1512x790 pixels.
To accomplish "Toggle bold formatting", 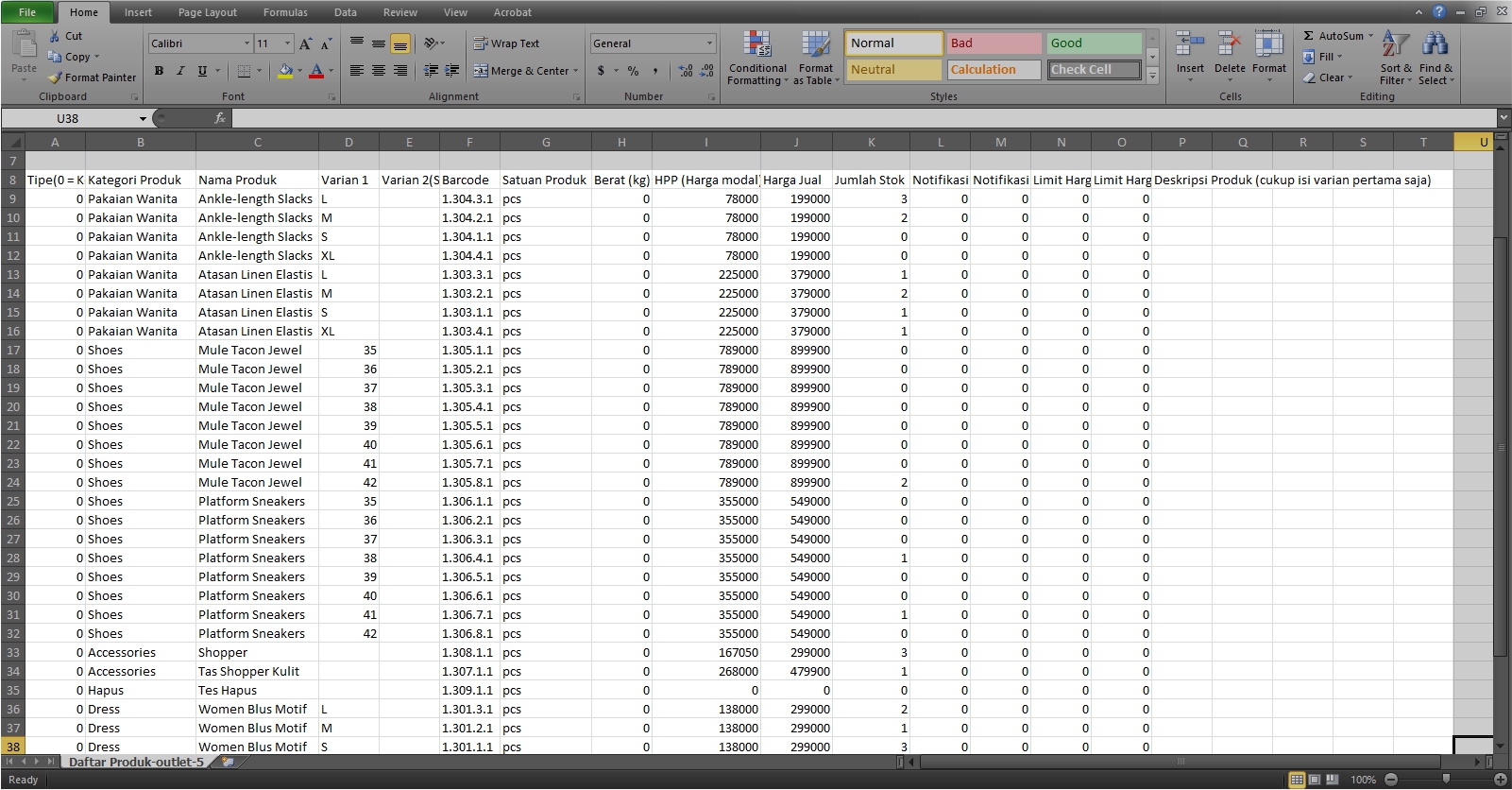I will pos(159,71).
